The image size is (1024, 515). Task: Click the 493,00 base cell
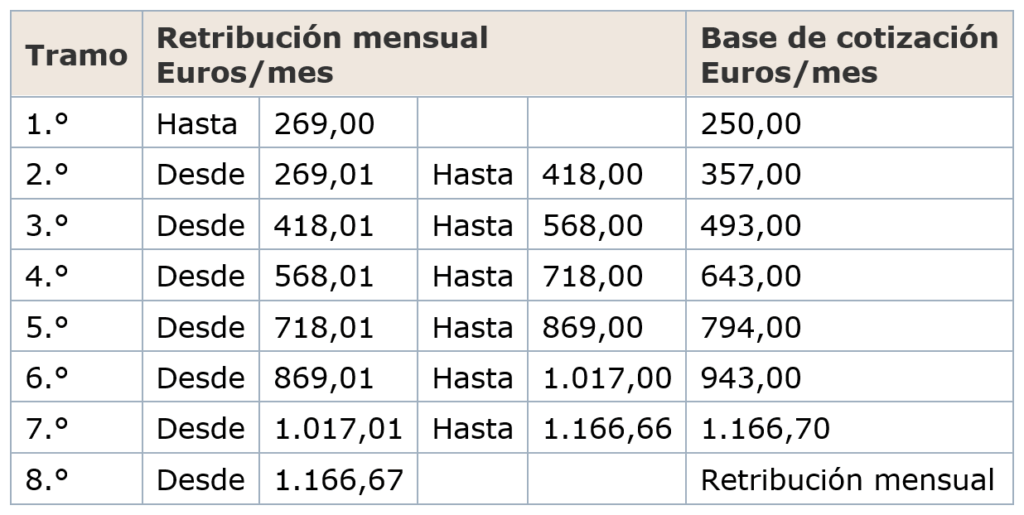coord(751,226)
